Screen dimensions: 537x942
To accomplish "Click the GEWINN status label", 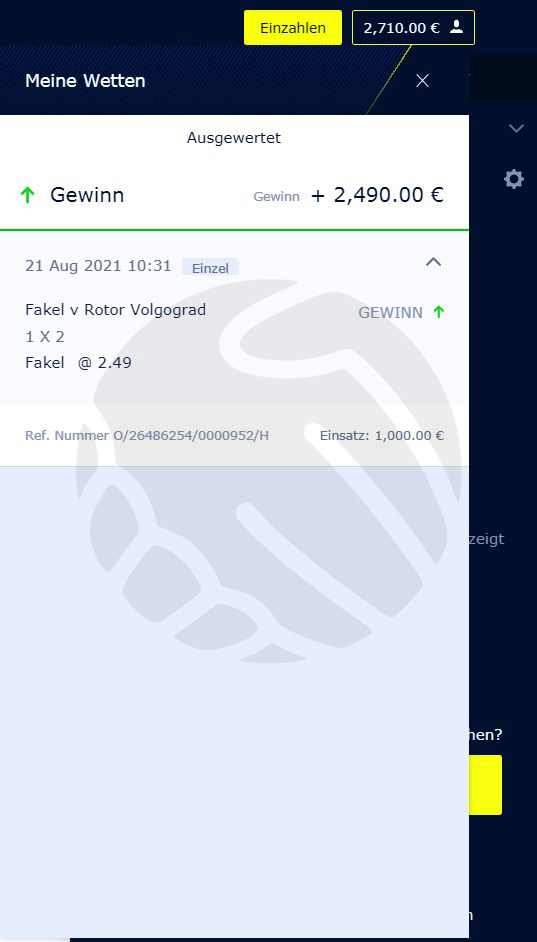I will click(x=390, y=312).
